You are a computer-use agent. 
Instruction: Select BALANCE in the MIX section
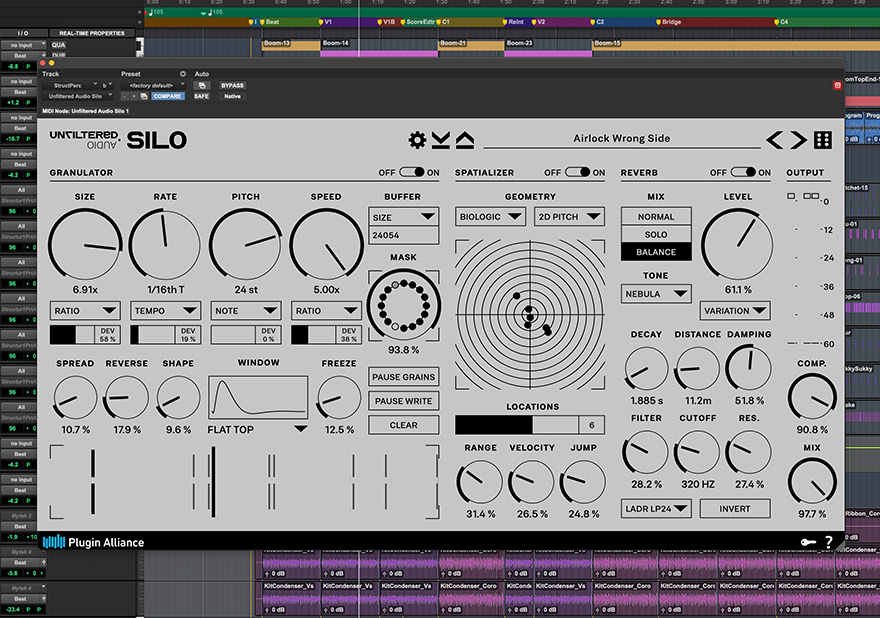click(656, 253)
